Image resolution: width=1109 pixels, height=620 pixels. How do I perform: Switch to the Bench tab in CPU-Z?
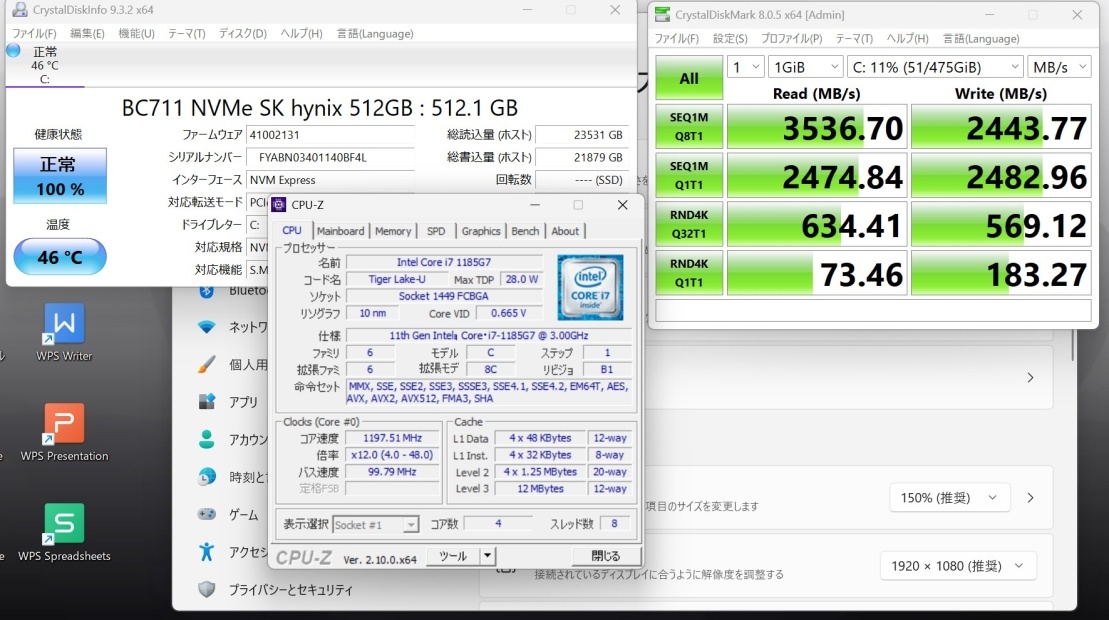pyautogui.click(x=525, y=231)
